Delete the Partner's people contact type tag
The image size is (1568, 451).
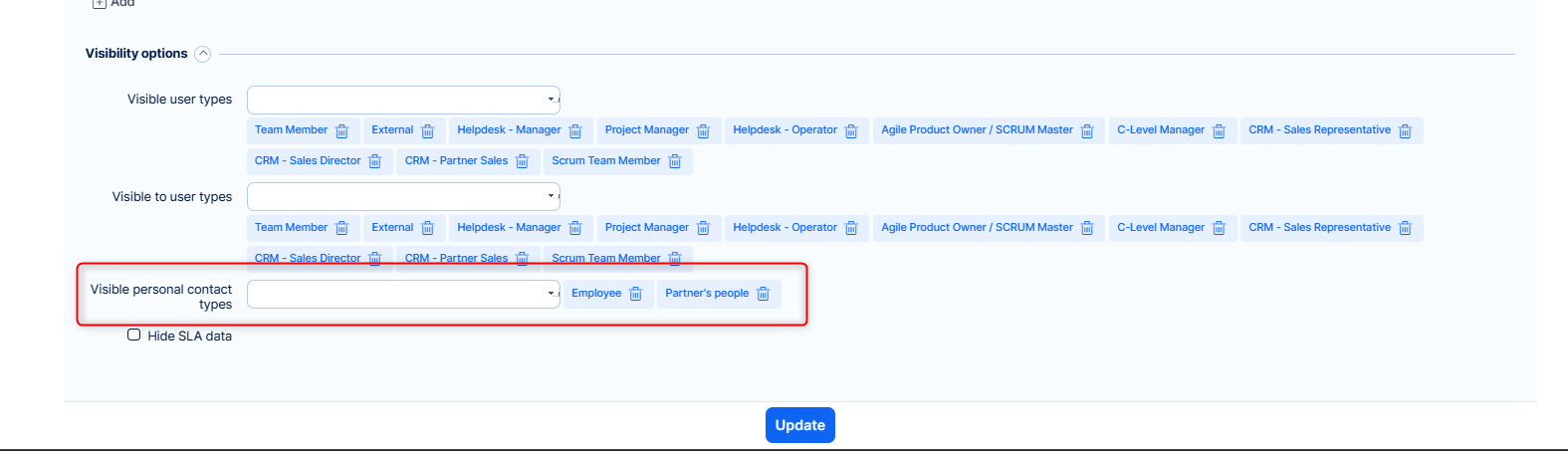(x=763, y=294)
